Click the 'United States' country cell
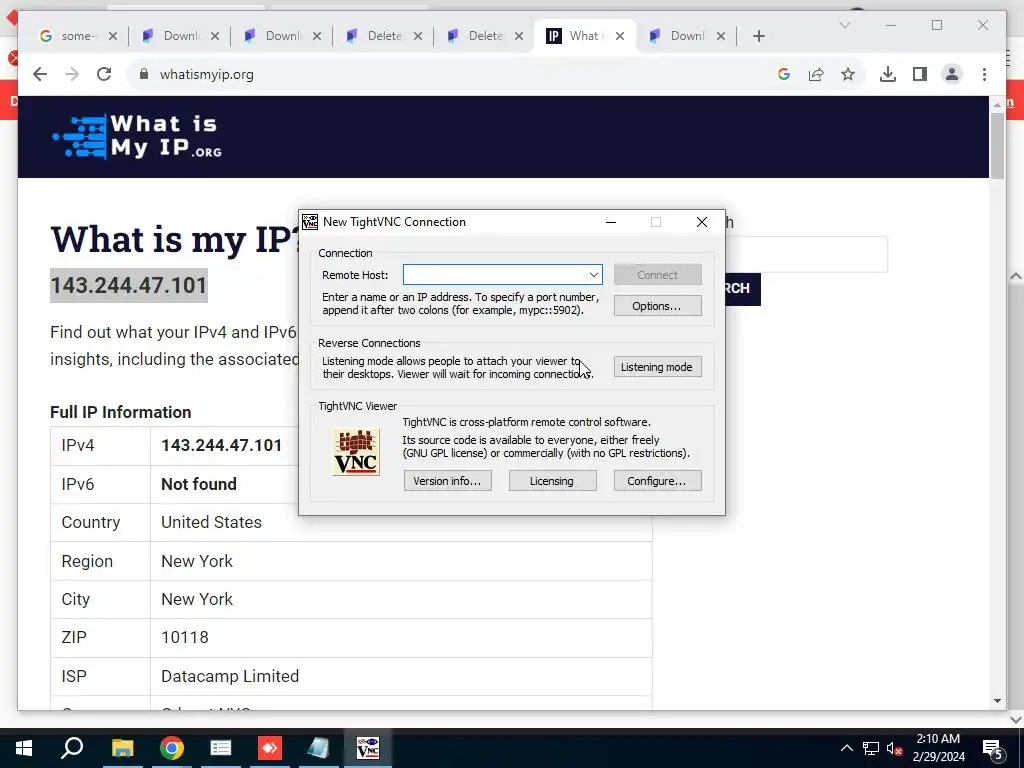1024x768 pixels. click(x=211, y=522)
